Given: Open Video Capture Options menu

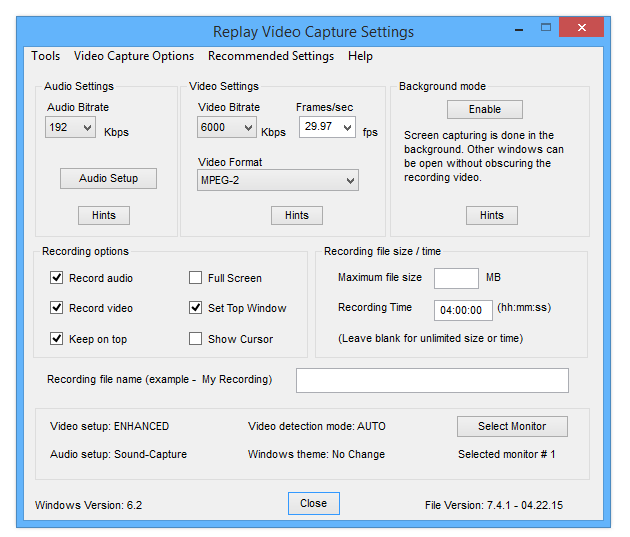Looking at the screenshot, I should [x=133, y=56].
